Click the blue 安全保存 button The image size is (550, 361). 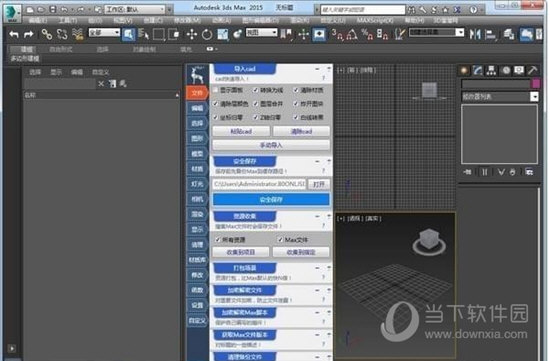[271, 200]
